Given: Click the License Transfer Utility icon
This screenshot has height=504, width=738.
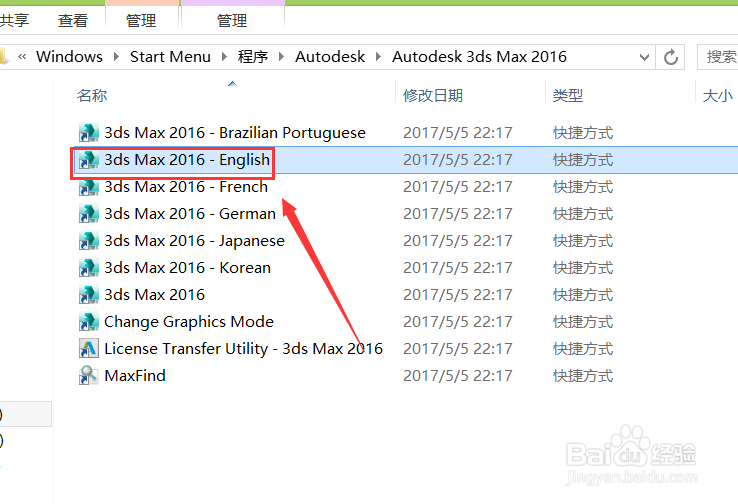Looking at the screenshot, I should 88,349.
